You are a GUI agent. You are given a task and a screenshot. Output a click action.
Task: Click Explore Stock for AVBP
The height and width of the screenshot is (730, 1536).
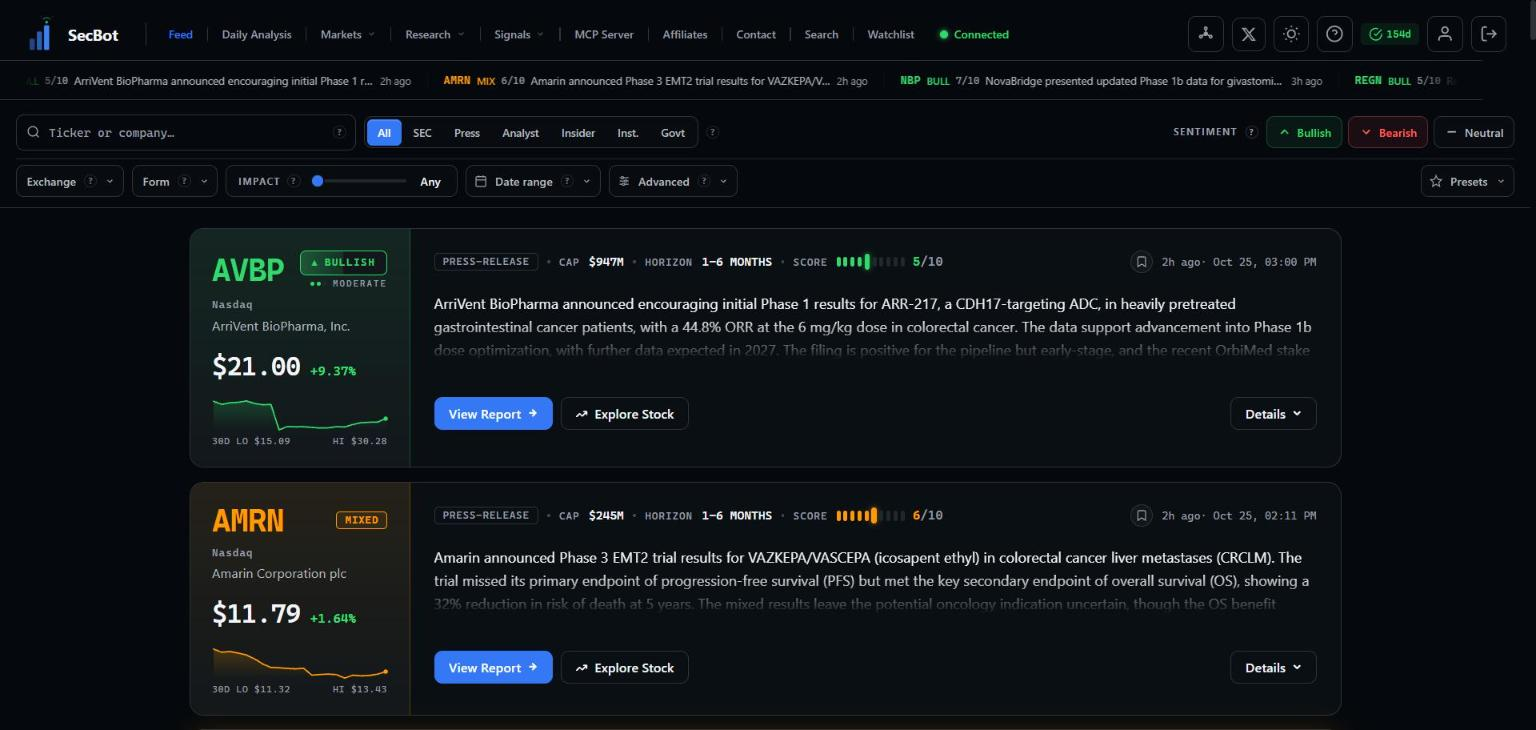tap(625, 414)
